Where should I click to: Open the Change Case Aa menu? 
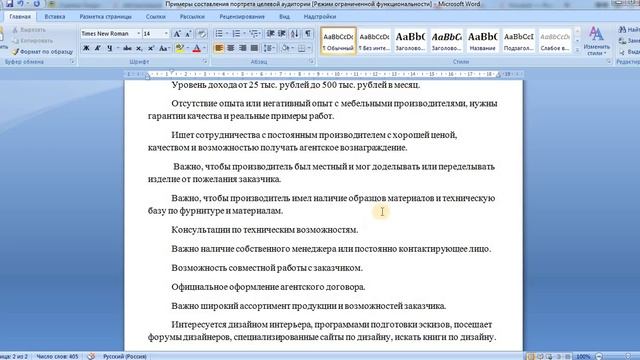click(164, 48)
